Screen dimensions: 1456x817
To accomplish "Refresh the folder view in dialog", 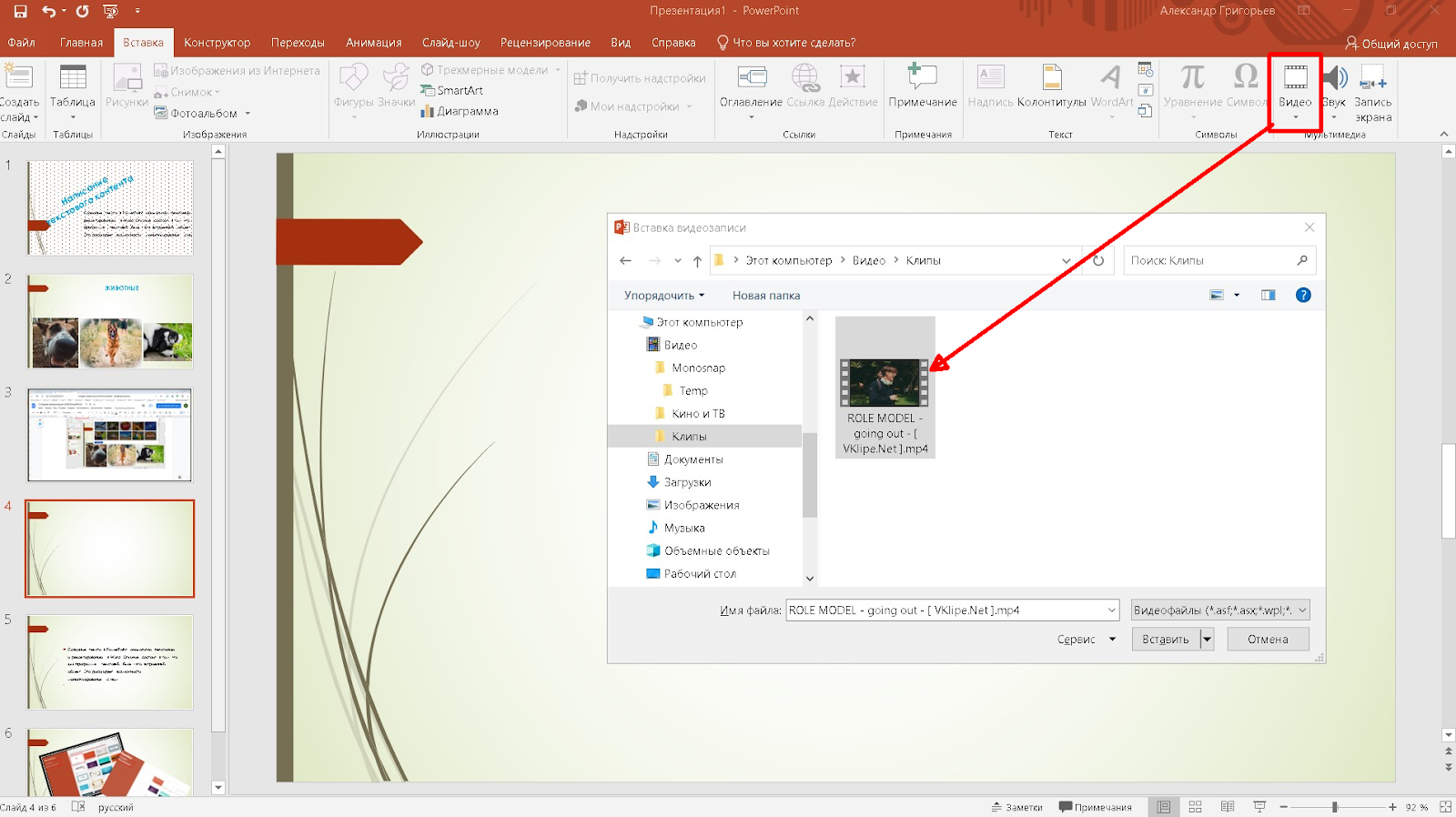I will pos(1098,261).
